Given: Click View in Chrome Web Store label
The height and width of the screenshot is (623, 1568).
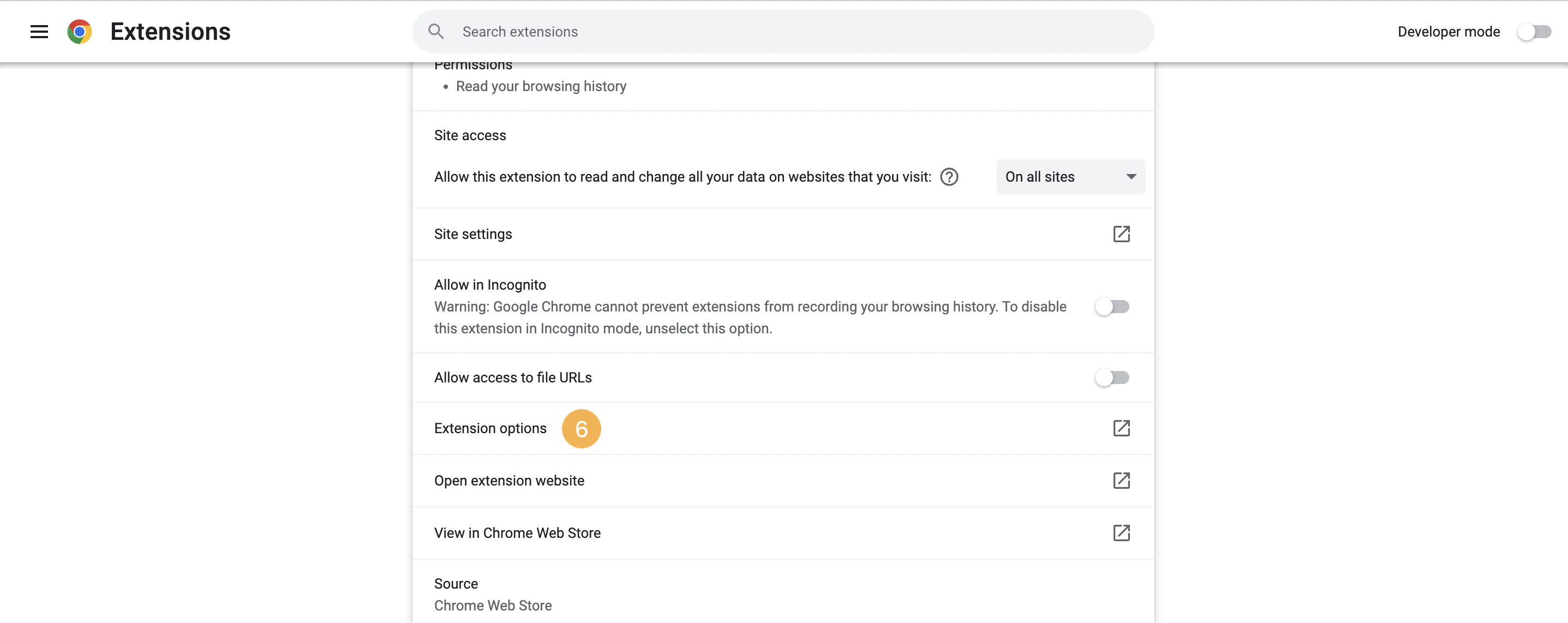Looking at the screenshot, I should [x=517, y=533].
